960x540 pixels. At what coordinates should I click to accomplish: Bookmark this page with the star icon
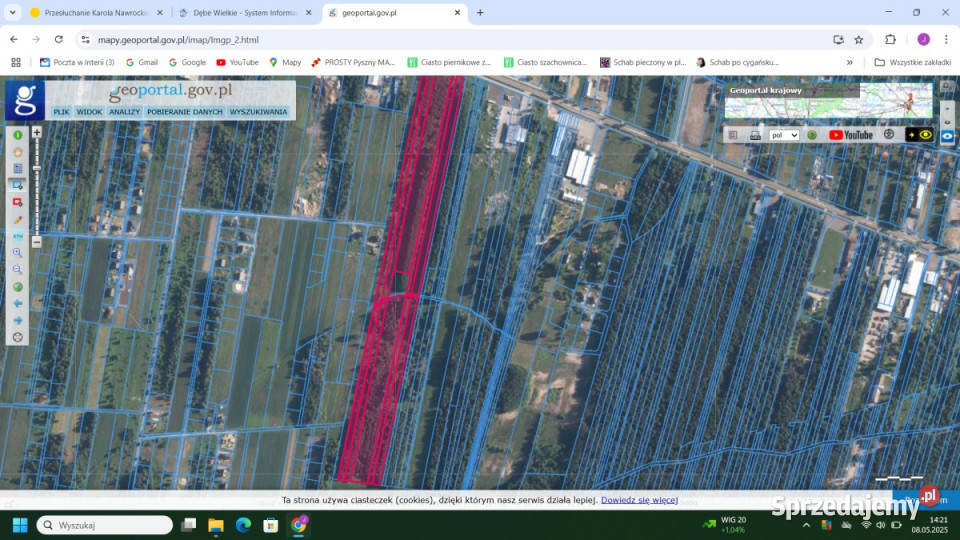[x=858, y=39]
